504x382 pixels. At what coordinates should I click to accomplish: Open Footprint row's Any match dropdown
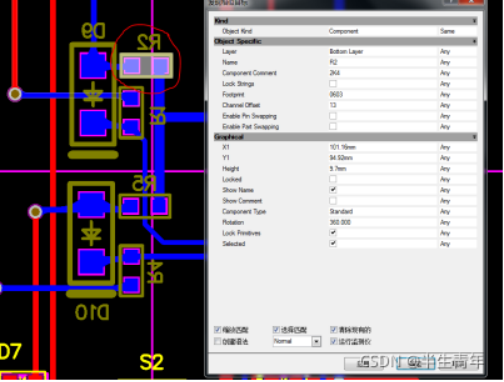pos(457,95)
